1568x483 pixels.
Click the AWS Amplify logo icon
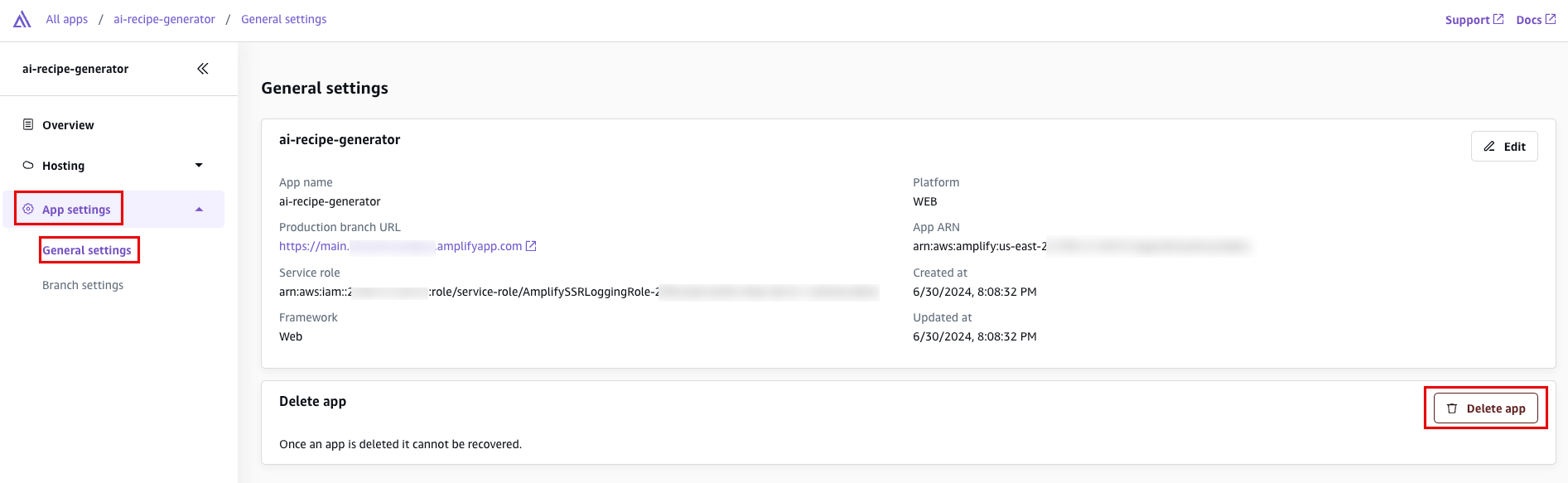tap(22, 19)
